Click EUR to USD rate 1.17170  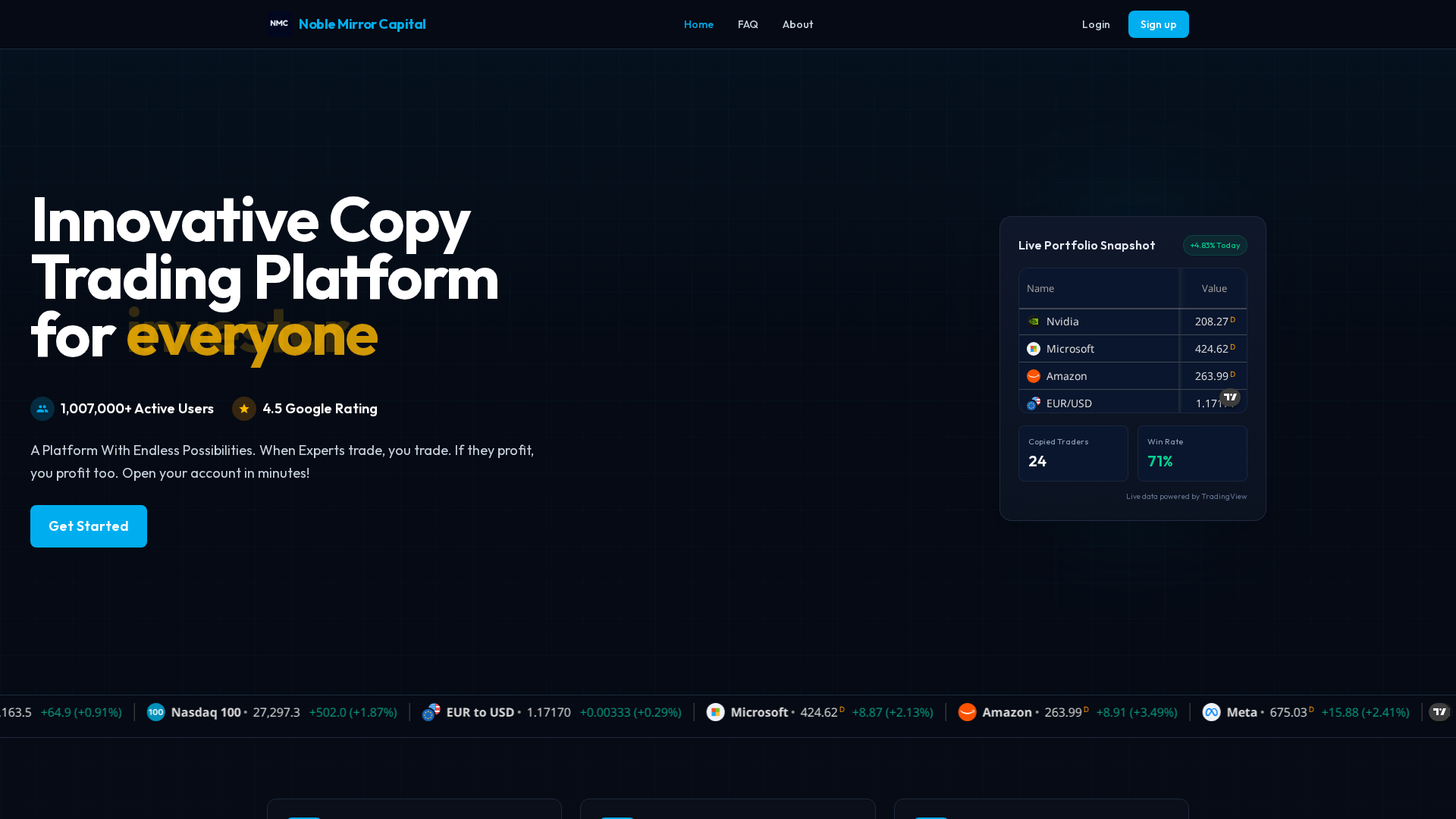(548, 712)
